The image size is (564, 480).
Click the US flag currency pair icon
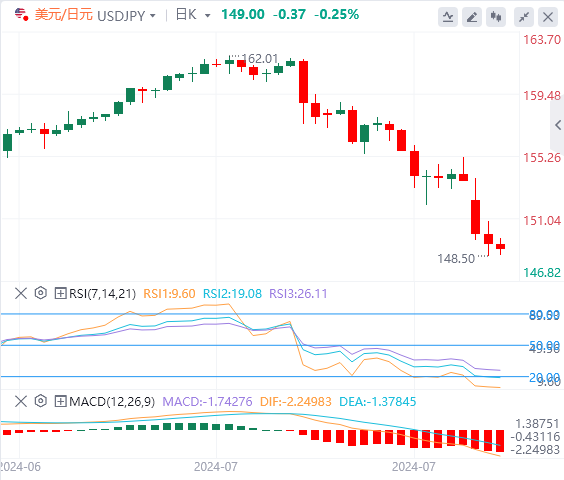pyautogui.click(x=22, y=15)
